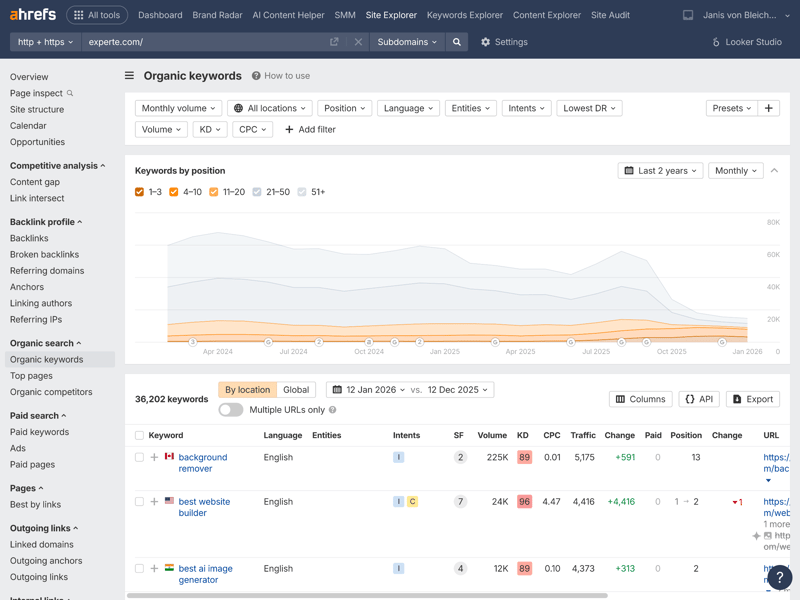Open the Monthly volume dropdown

coord(177,108)
